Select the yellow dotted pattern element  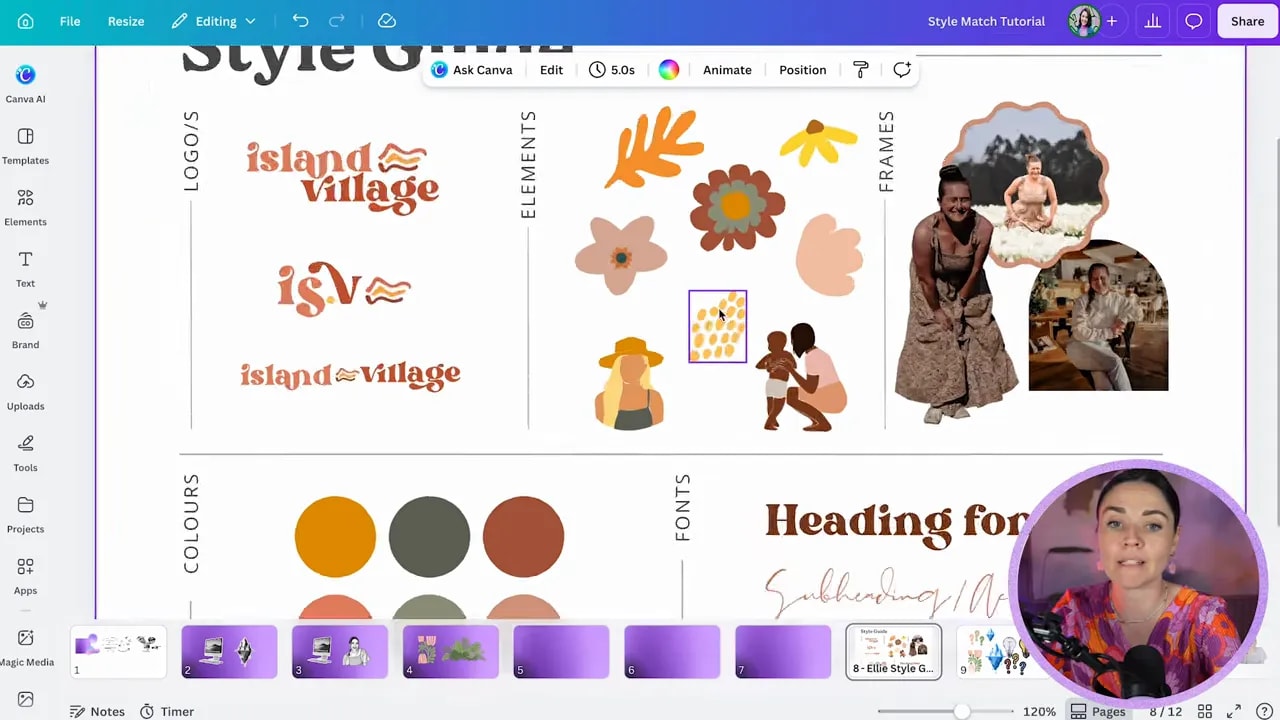[x=718, y=326]
